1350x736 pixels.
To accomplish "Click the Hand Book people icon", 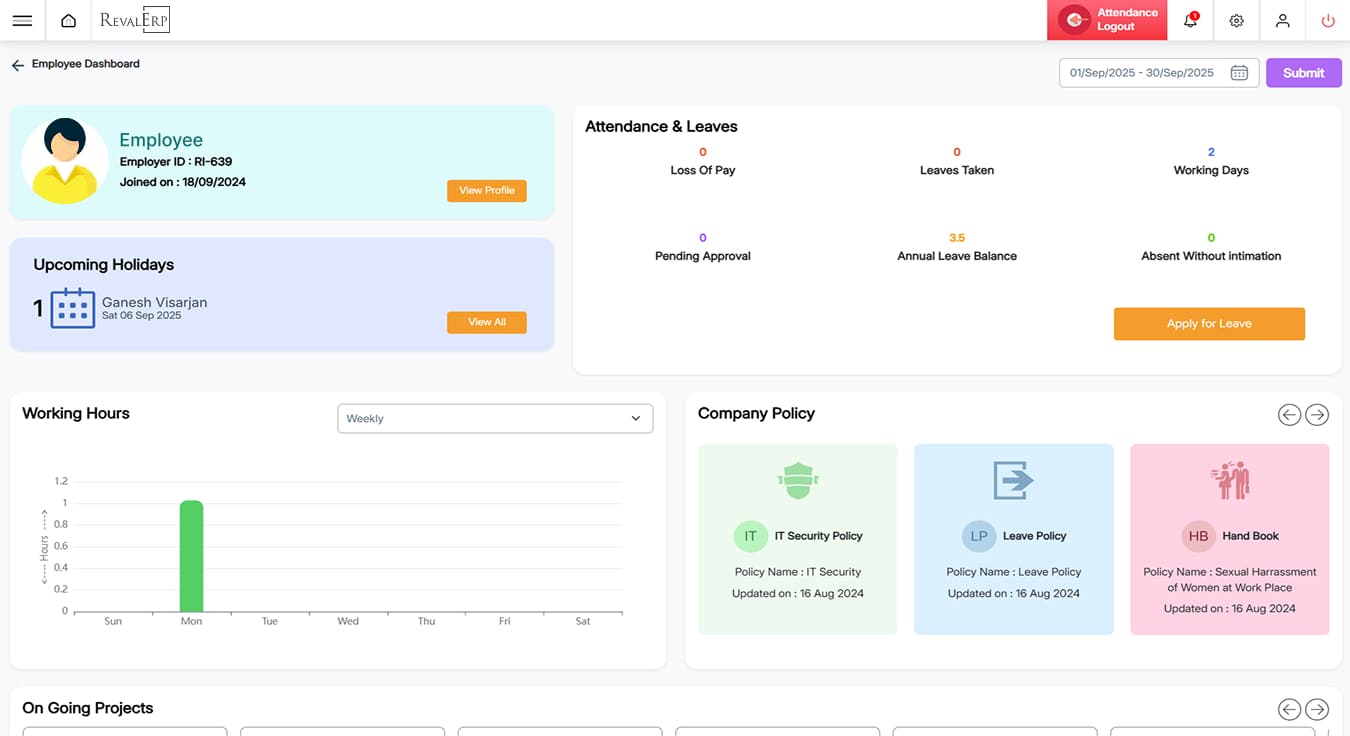I will coord(1229,481).
